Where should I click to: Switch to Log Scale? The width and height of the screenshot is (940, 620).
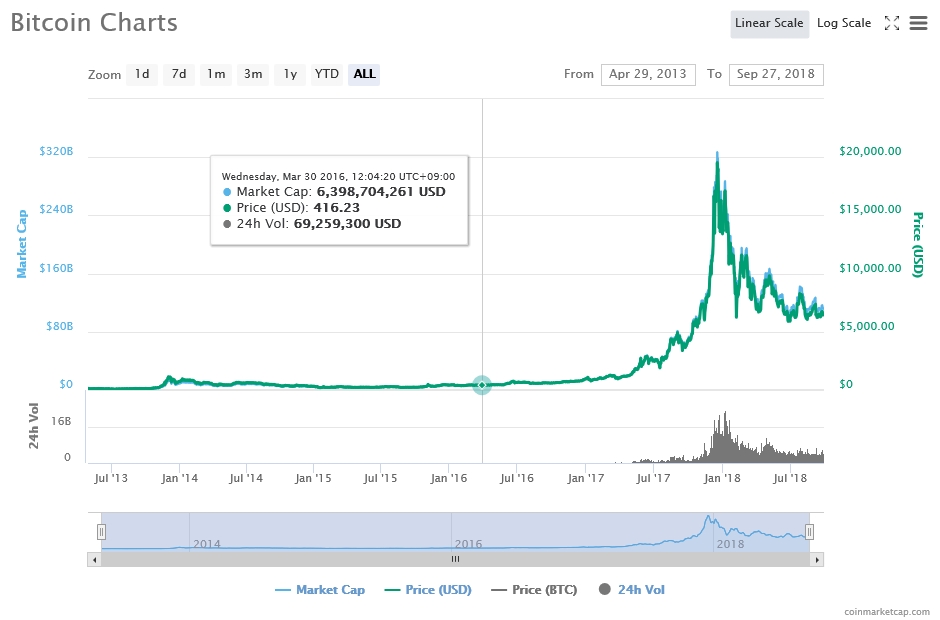coord(843,23)
